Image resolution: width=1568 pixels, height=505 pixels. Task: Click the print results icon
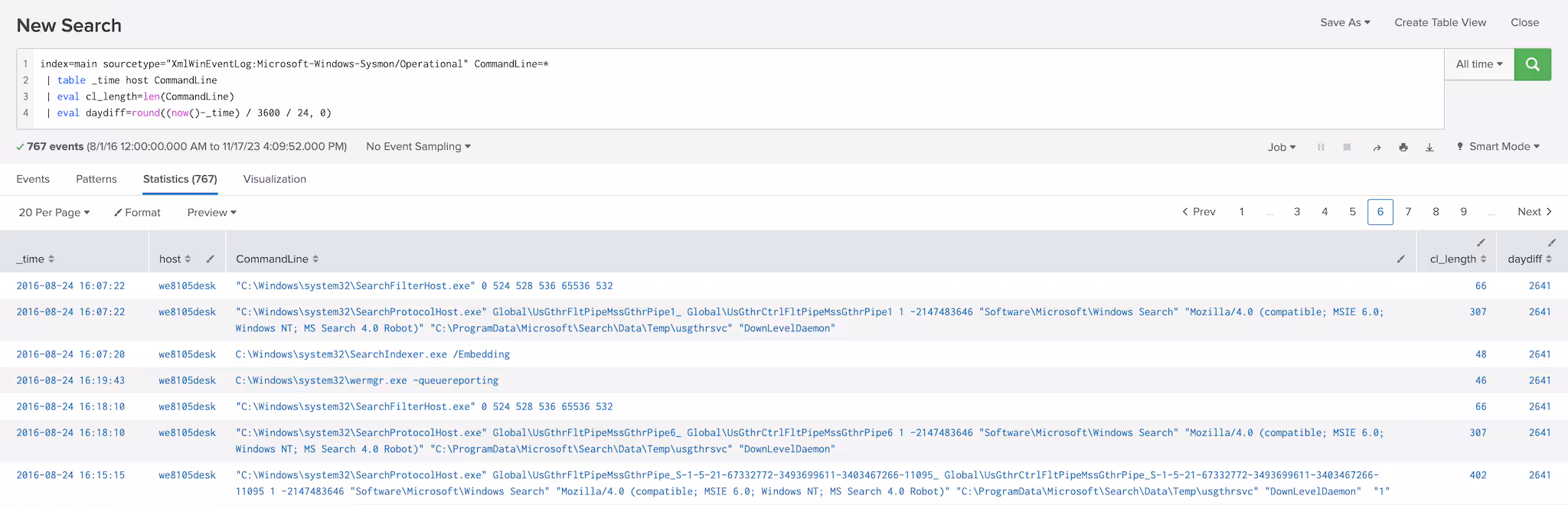tap(1403, 147)
